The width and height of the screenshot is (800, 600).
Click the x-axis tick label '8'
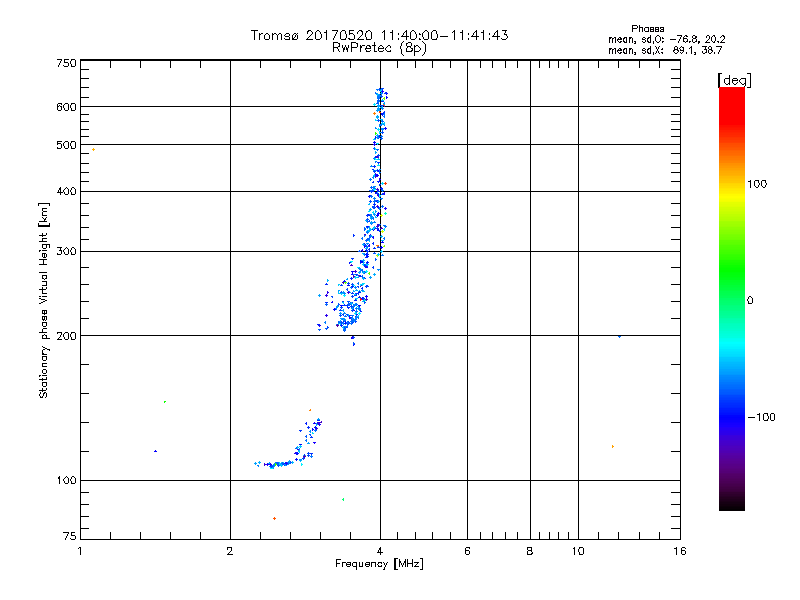[x=530, y=551]
